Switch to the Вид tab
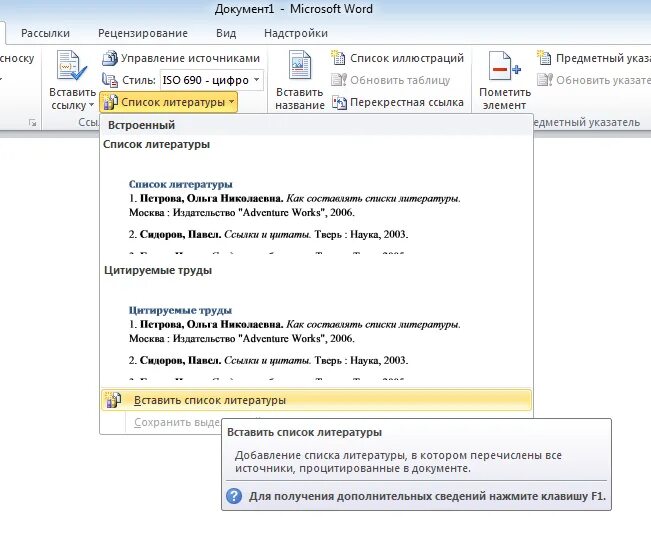The image size is (651, 536). tap(226, 33)
